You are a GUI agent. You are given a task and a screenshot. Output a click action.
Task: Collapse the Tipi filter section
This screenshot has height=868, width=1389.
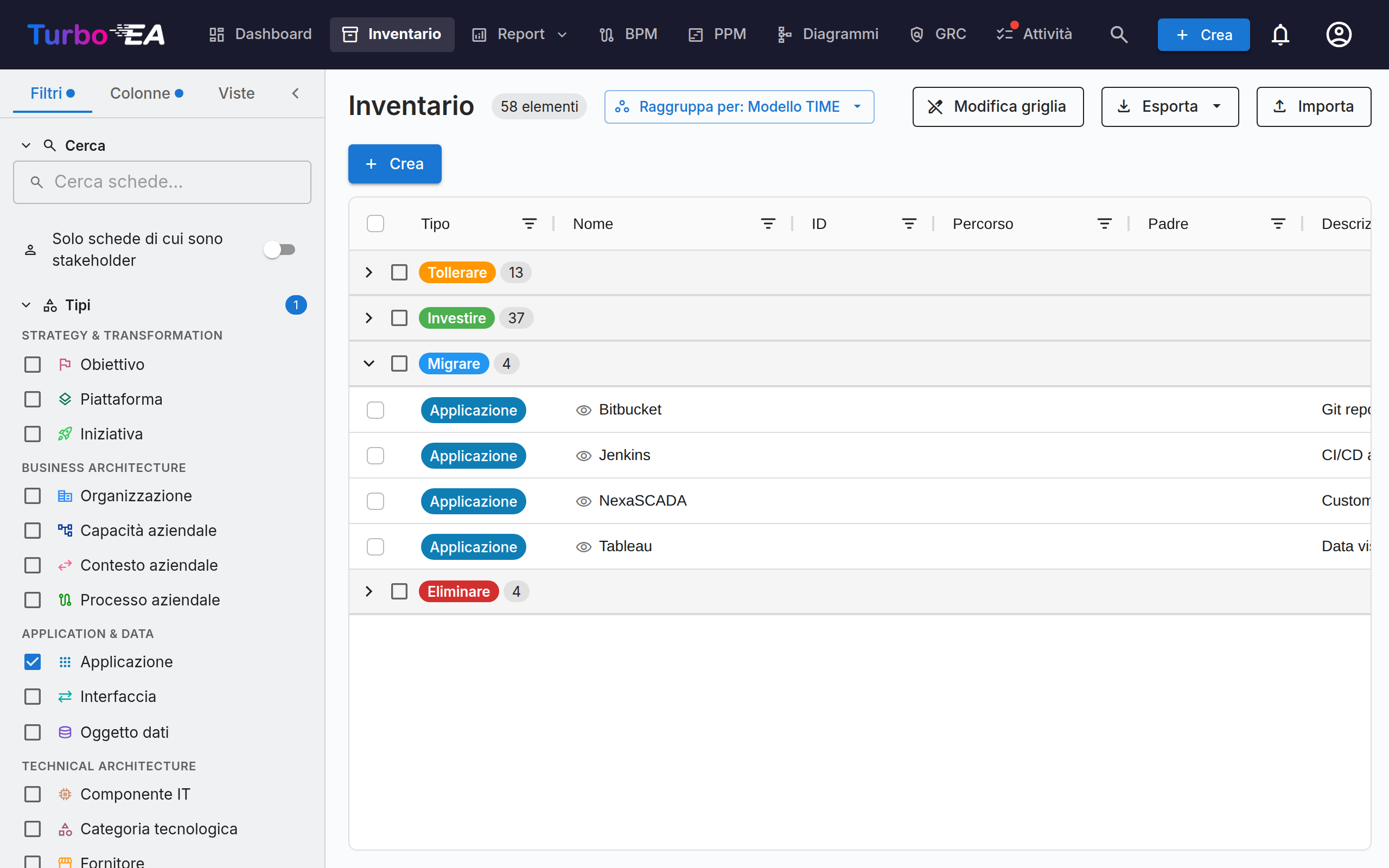pos(27,305)
